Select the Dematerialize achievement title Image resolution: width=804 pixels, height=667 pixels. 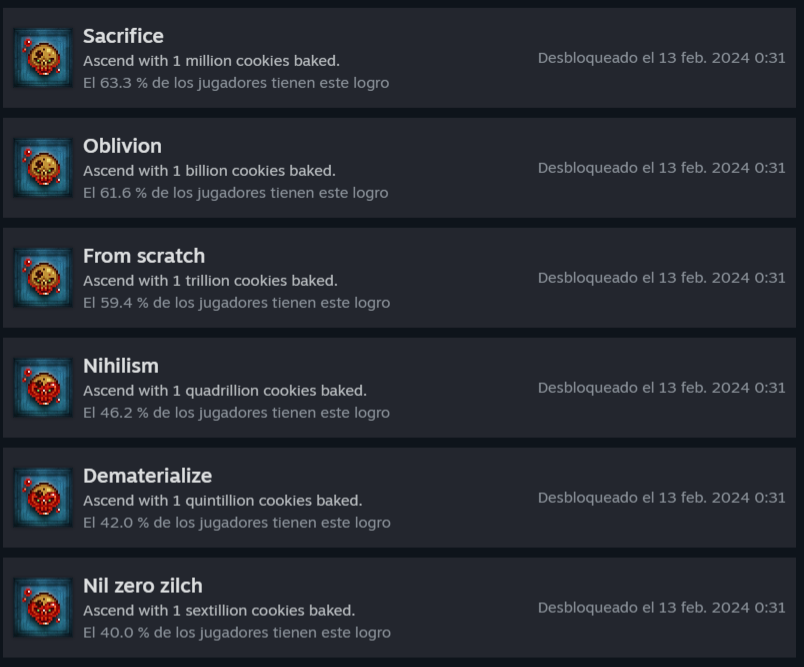pos(147,476)
